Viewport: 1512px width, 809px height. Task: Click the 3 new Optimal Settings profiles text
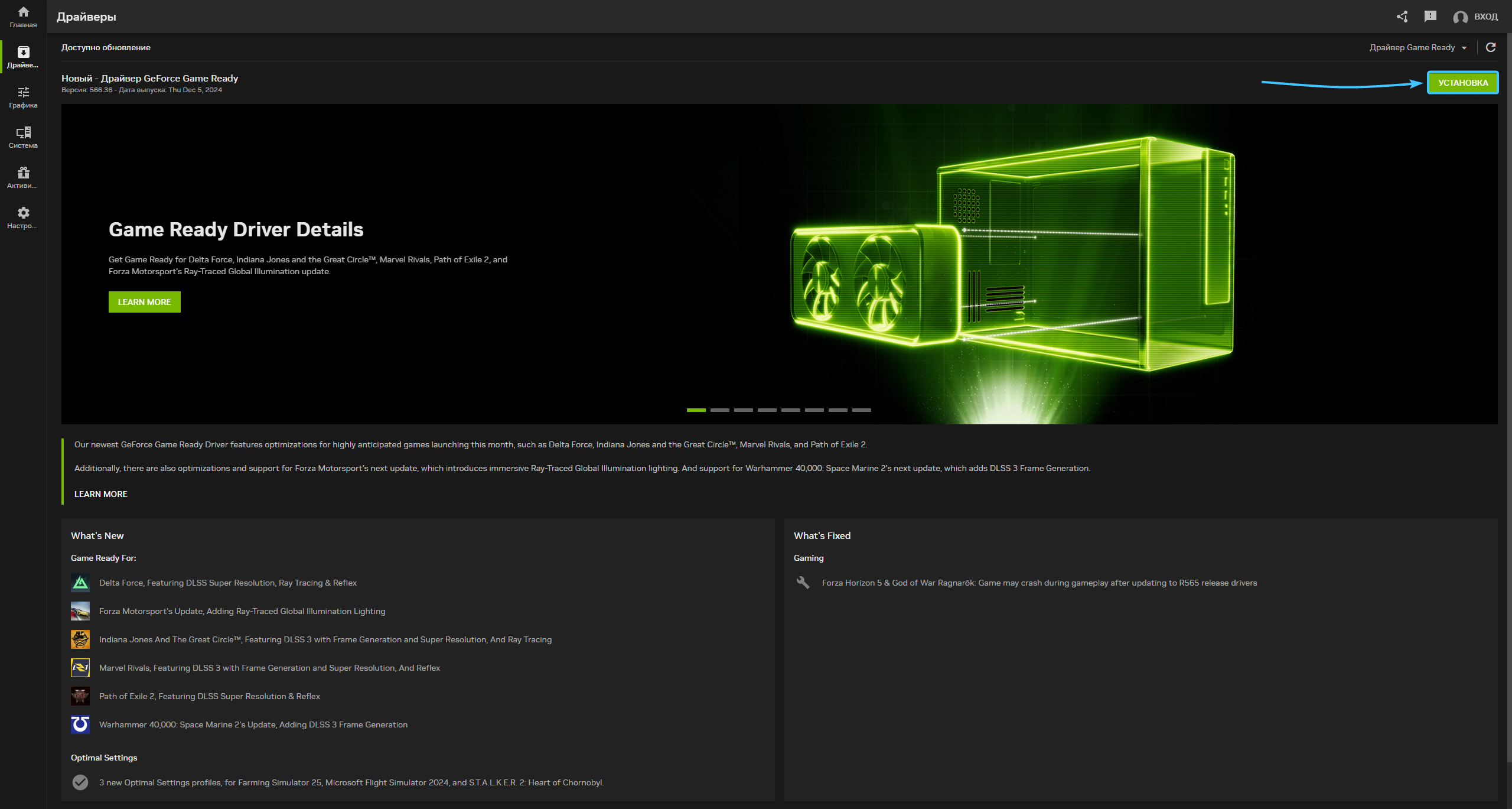pyautogui.click(x=351, y=782)
